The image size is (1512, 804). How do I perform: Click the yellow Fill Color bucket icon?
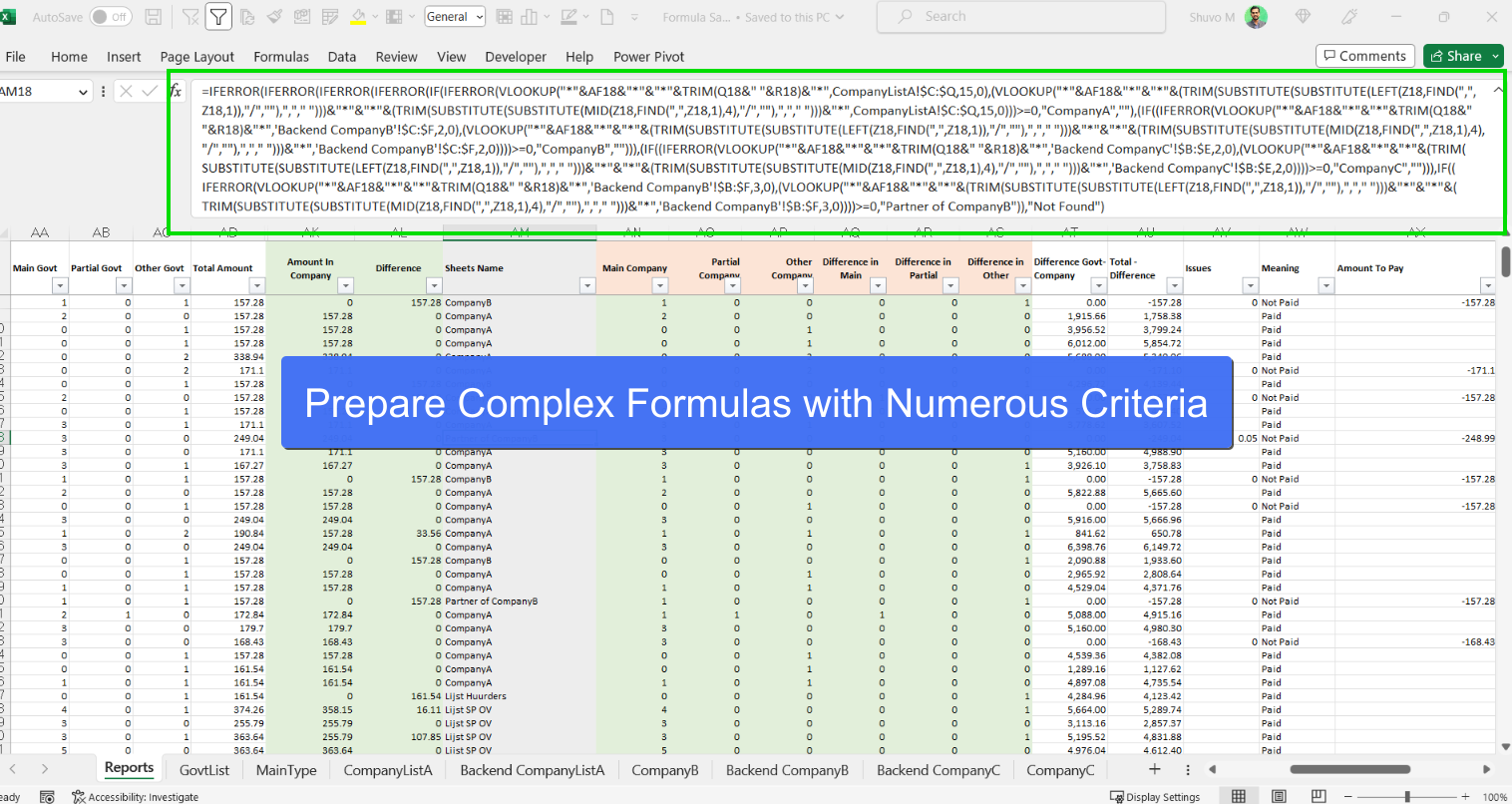[x=359, y=17]
